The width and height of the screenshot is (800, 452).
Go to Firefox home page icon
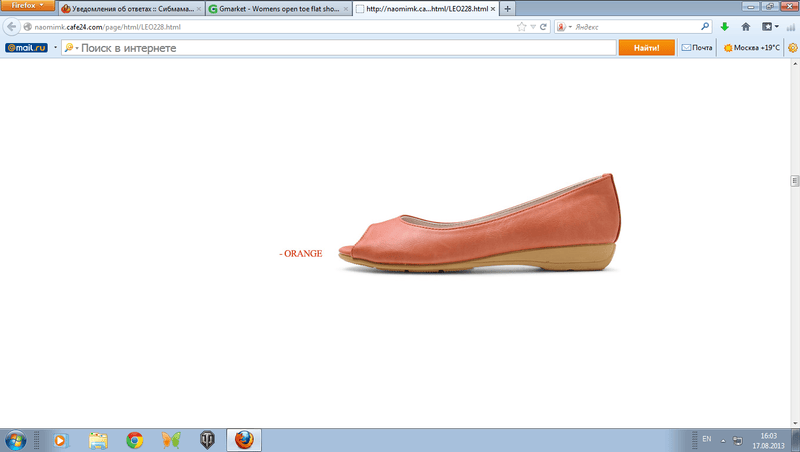[746, 27]
